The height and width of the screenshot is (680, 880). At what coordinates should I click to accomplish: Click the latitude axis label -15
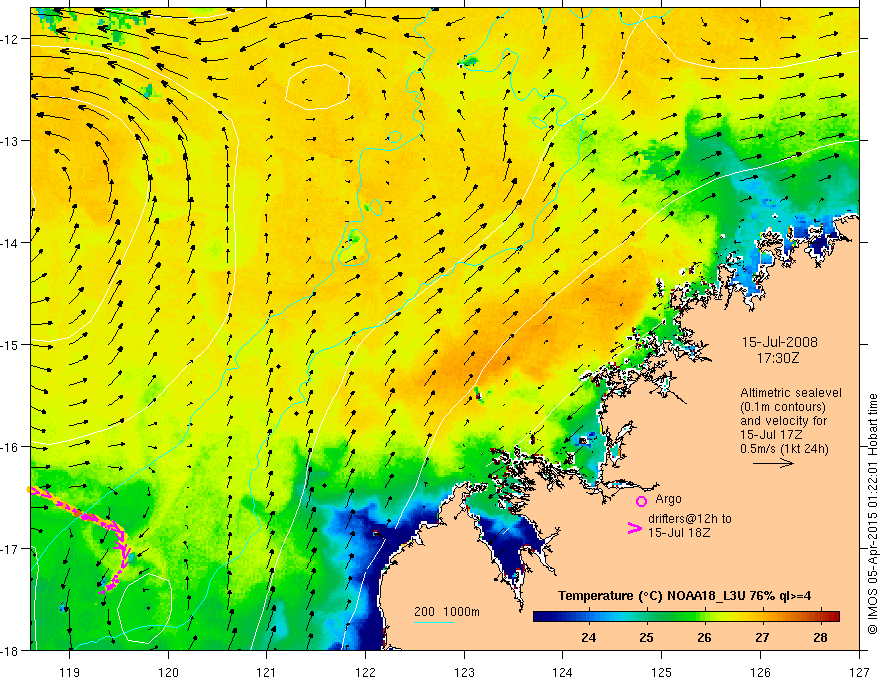click(x=12, y=344)
